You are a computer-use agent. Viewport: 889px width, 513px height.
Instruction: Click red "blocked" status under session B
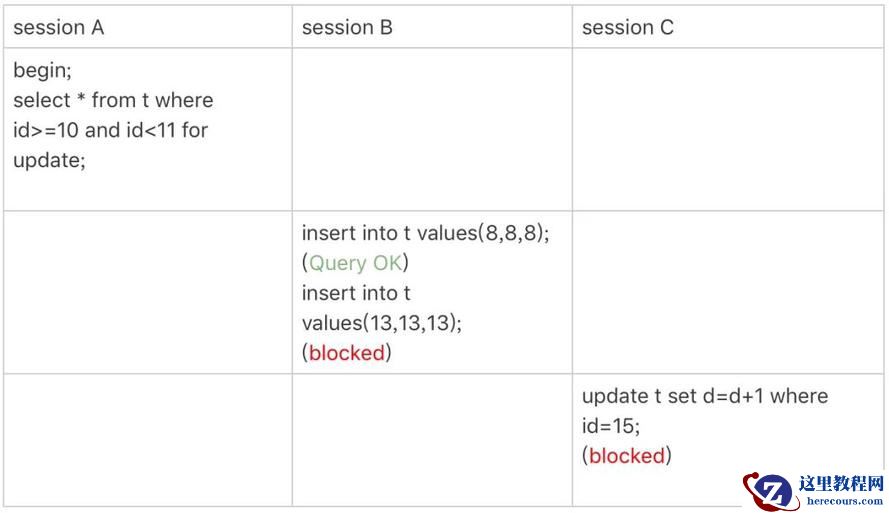(x=347, y=353)
